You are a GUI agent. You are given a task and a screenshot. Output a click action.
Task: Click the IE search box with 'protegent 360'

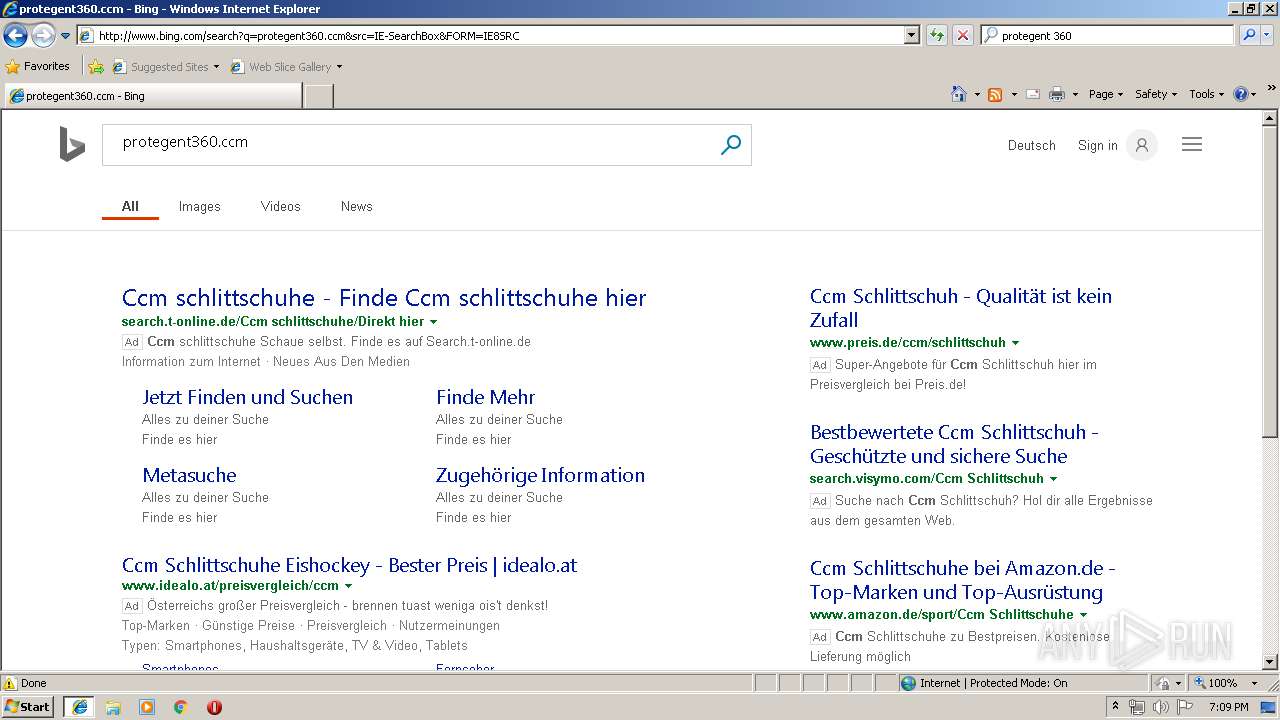coord(1107,35)
